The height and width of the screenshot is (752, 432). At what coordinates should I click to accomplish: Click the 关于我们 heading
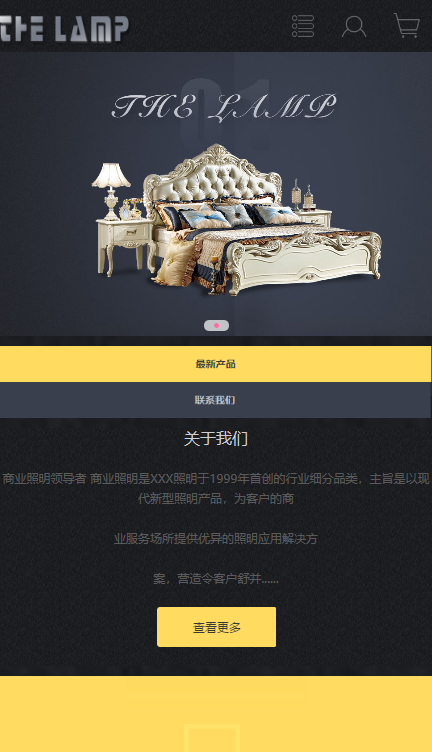pyautogui.click(x=216, y=438)
